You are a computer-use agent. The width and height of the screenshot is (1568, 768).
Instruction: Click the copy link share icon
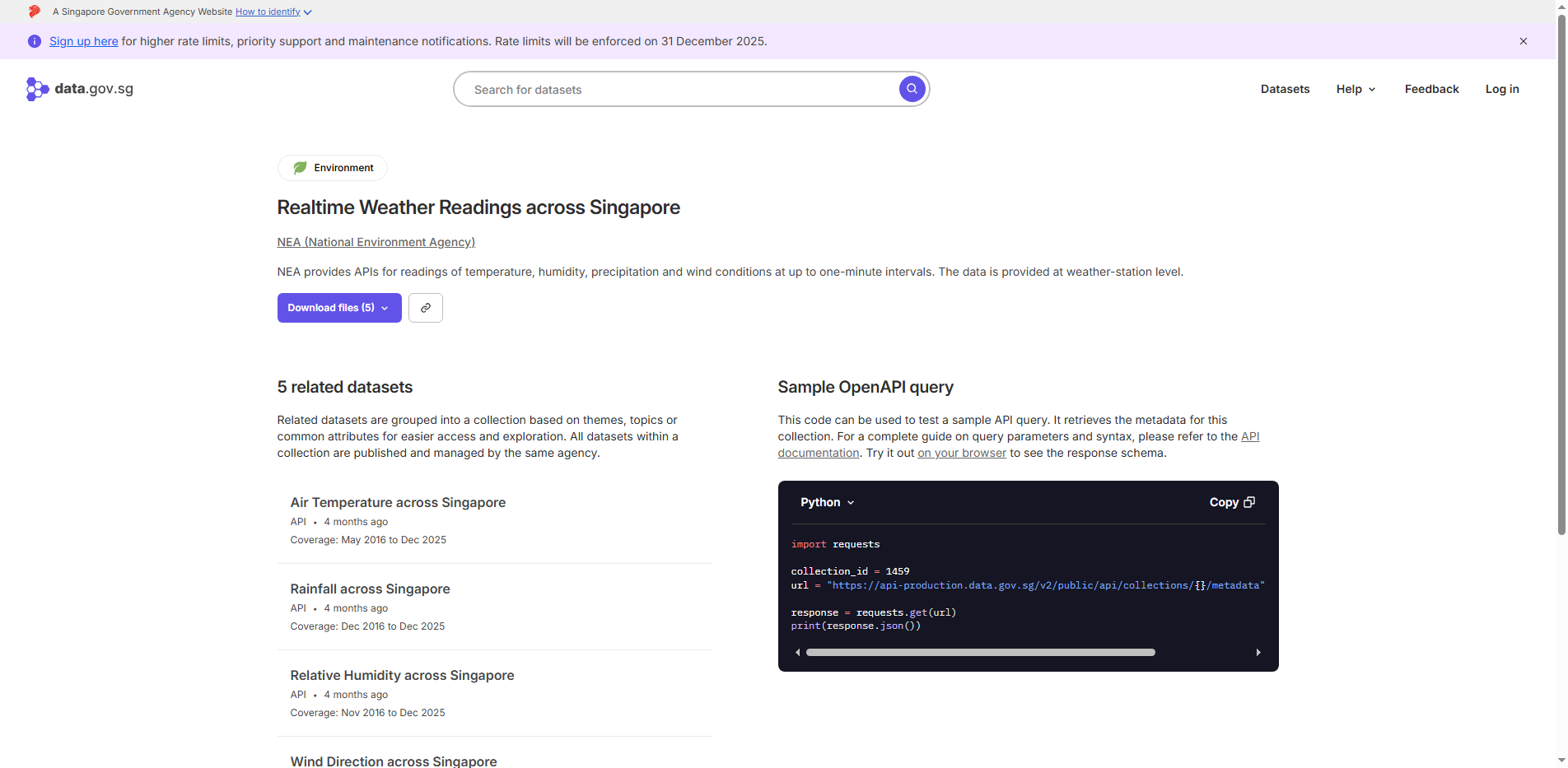tap(426, 308)
